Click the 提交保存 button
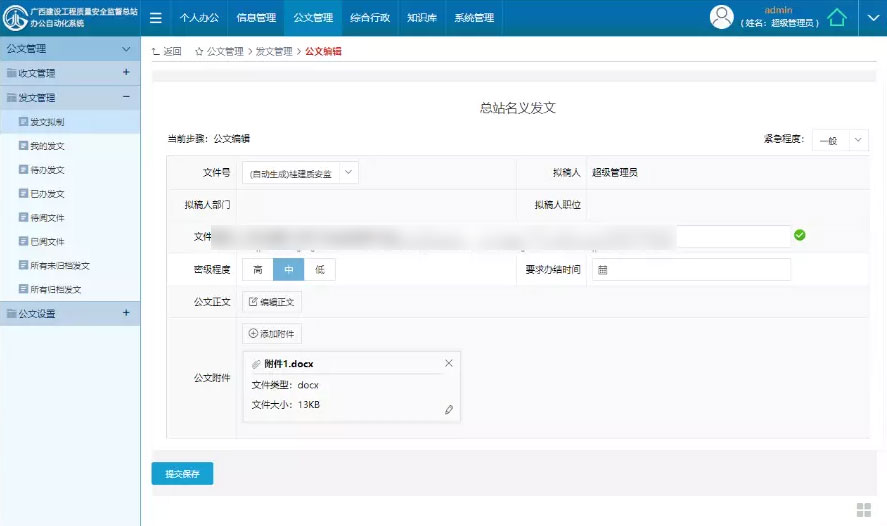Screen dimensions: 887x526 point(182,474)
